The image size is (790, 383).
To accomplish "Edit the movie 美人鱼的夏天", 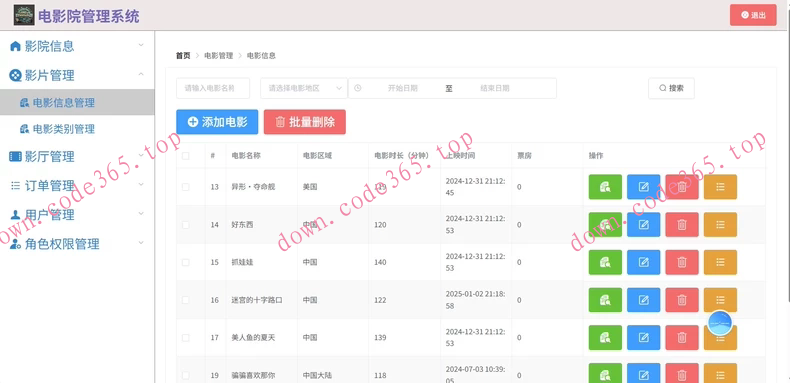I will [643, 338].
